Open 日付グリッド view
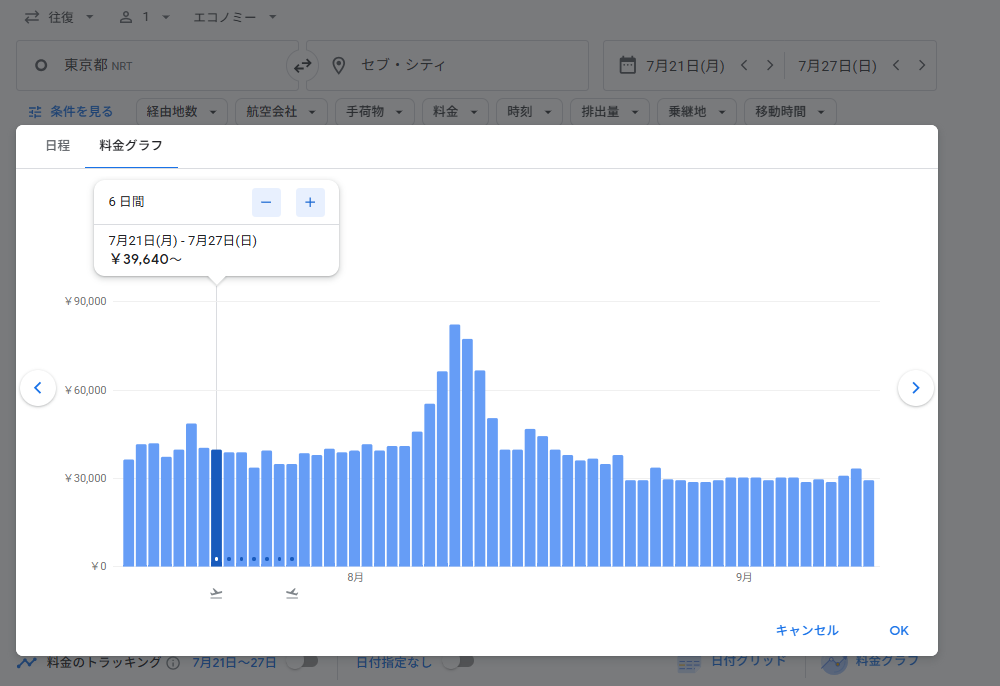1000x686 pixels. tap(732, 662)
